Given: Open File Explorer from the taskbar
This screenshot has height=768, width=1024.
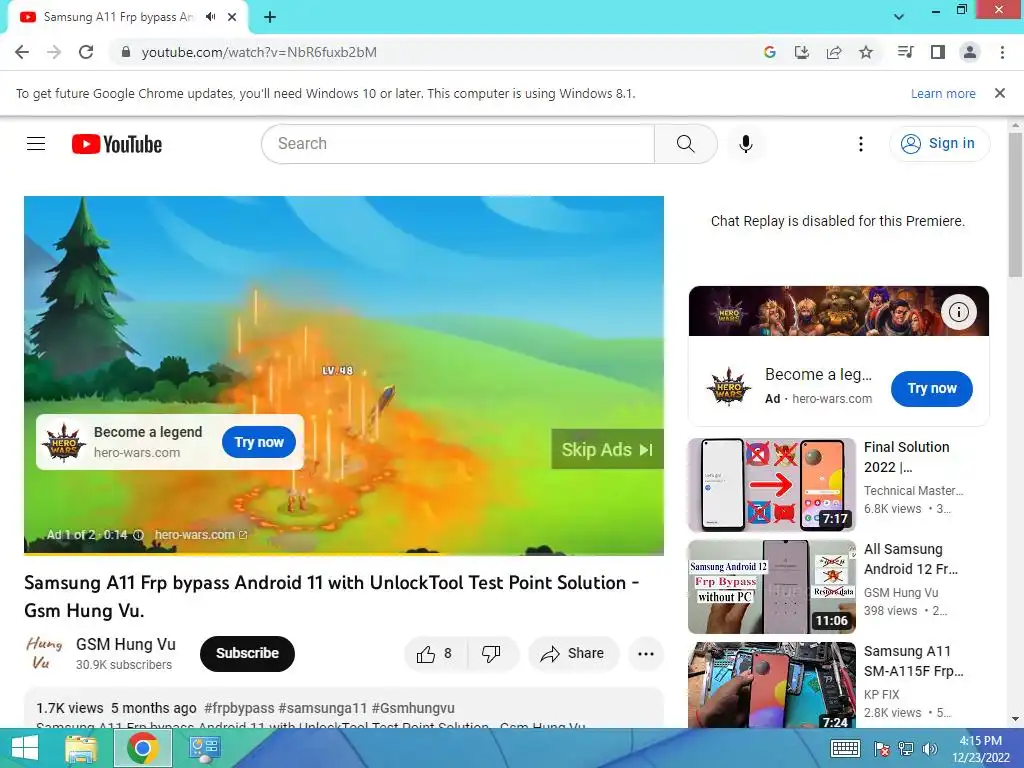Looking at the screenshot, I should (x=81, y=748).
